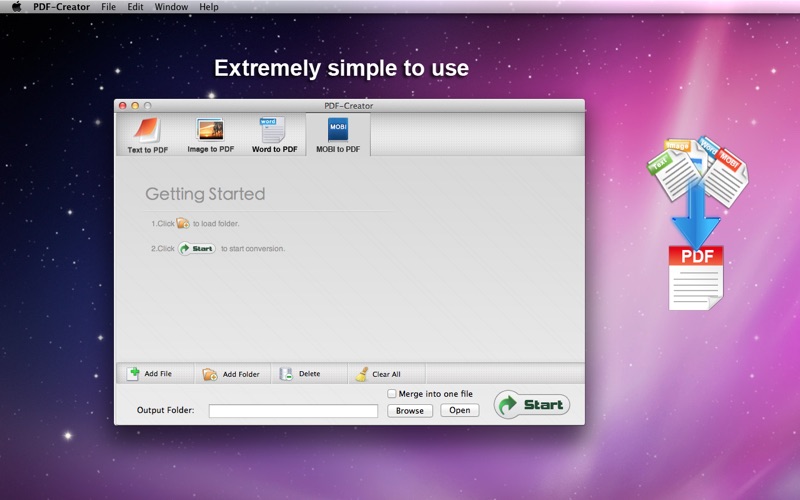
Task: Enable Merge into one file checkbox
Action: click(391, 393)
